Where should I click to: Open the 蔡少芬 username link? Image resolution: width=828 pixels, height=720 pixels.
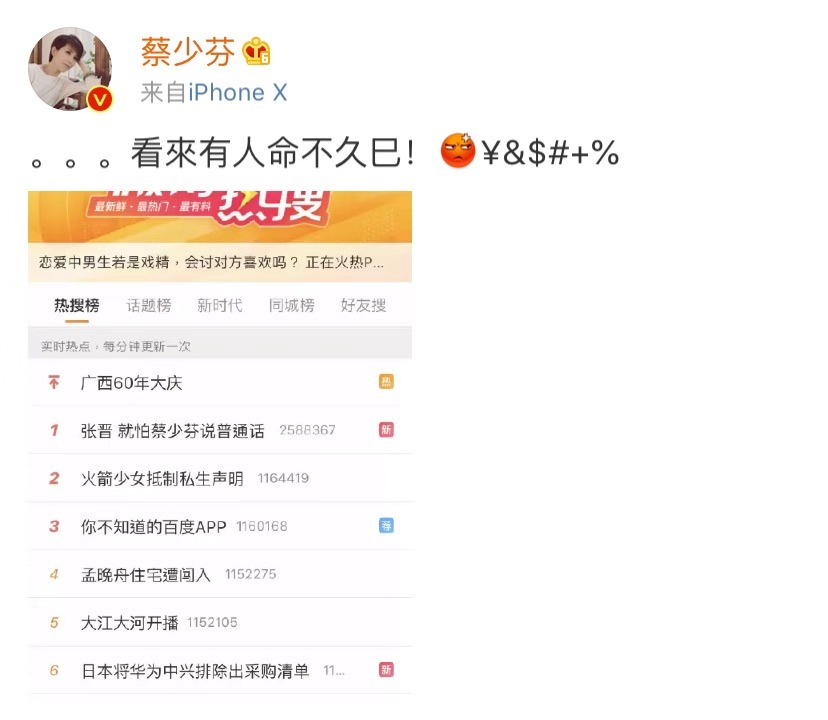(x=187, y=52)
